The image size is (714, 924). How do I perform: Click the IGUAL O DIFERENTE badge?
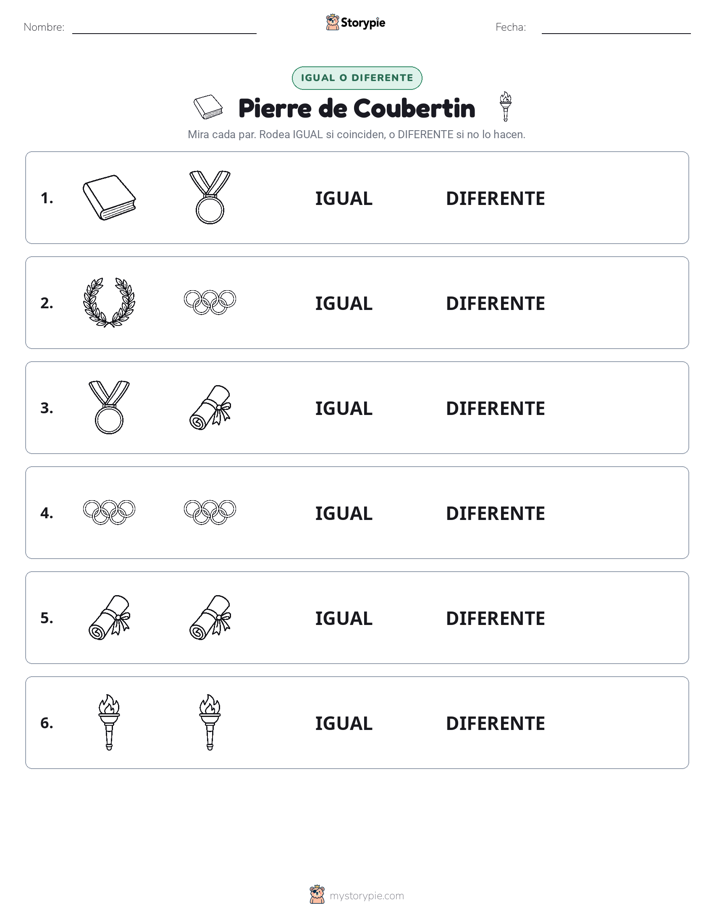(357, 78)
